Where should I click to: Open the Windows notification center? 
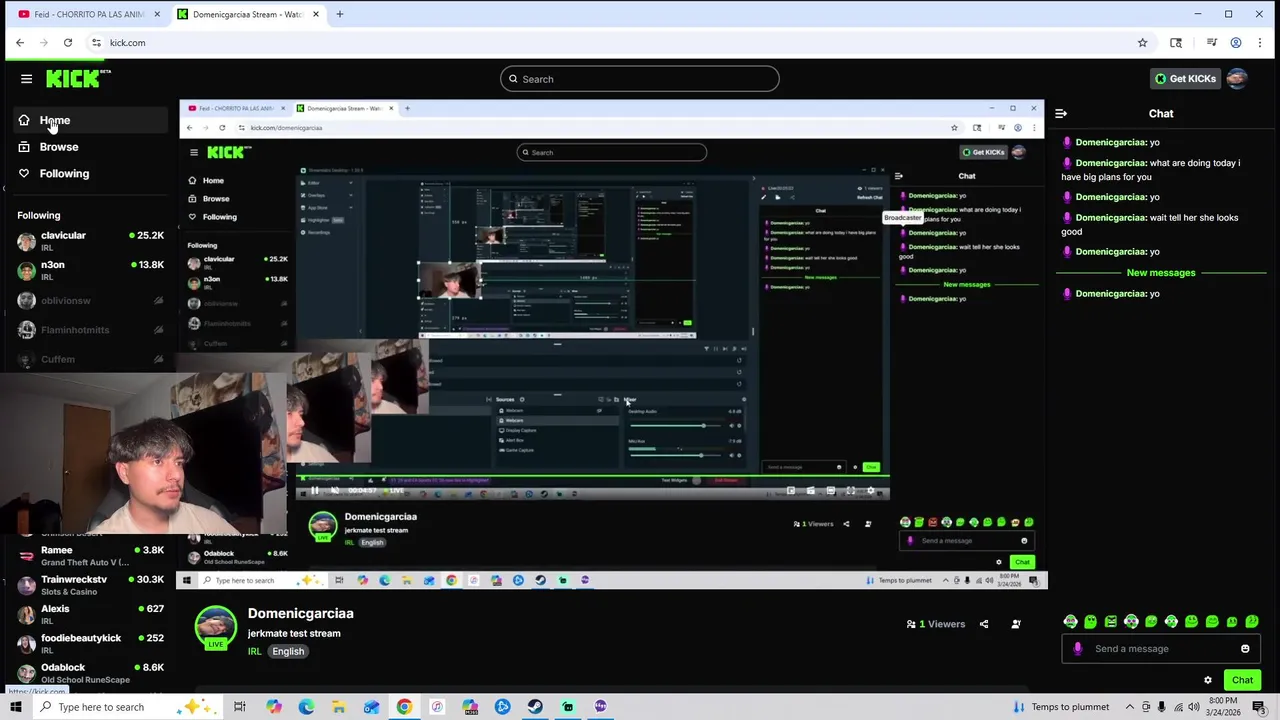click(1259, 707)
